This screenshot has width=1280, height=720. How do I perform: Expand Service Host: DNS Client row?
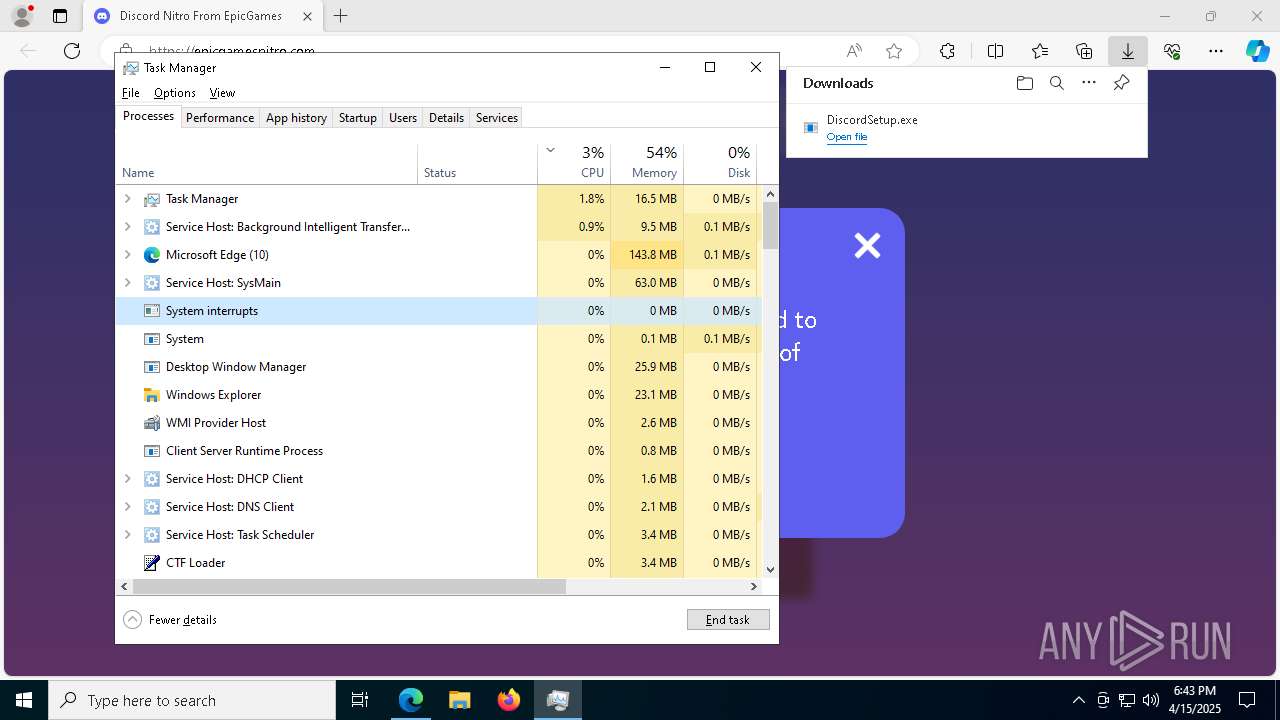tap(127, 507)
